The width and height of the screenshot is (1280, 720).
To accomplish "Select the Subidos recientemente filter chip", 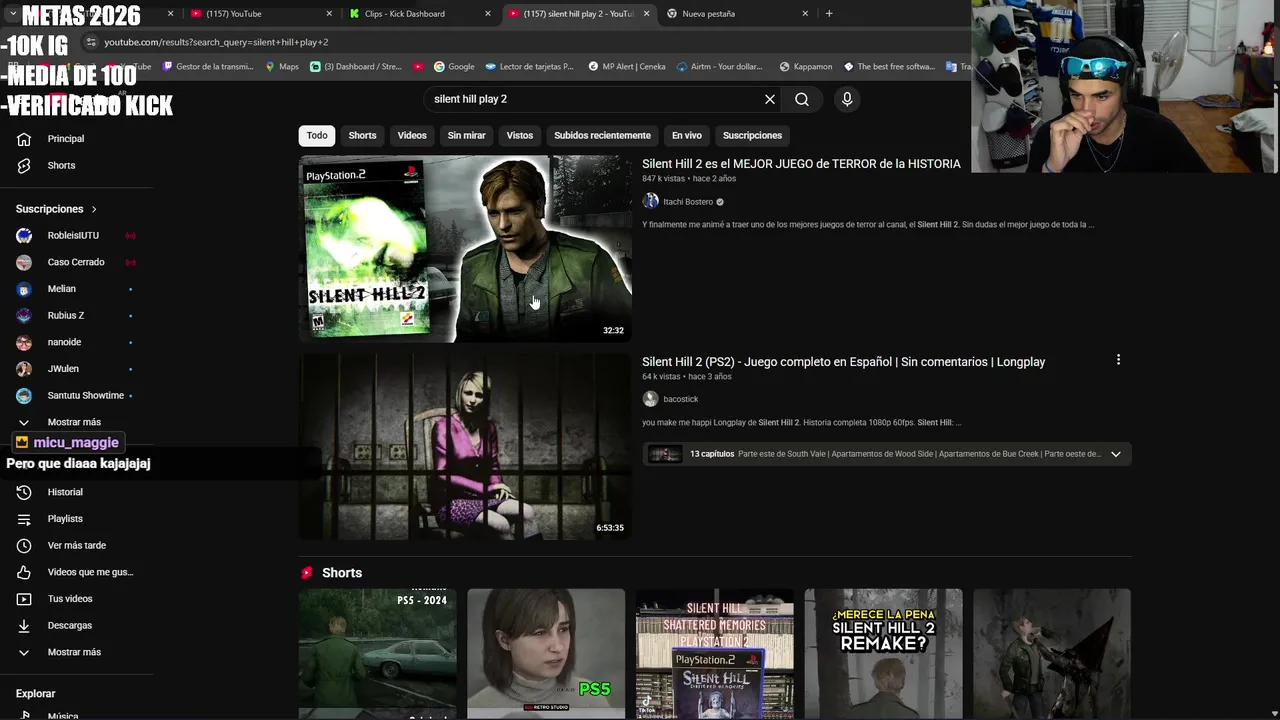I will (x=602, y=135).
